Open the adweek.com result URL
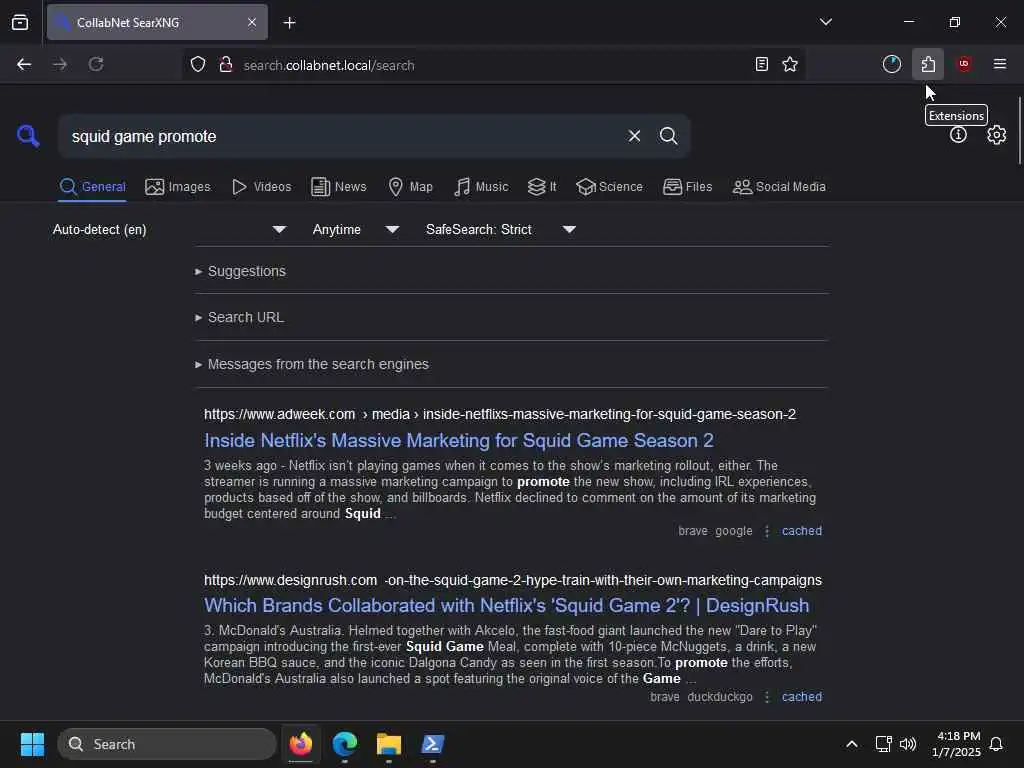The height and width of the screenshot is (768, 1024). (500, 415)
